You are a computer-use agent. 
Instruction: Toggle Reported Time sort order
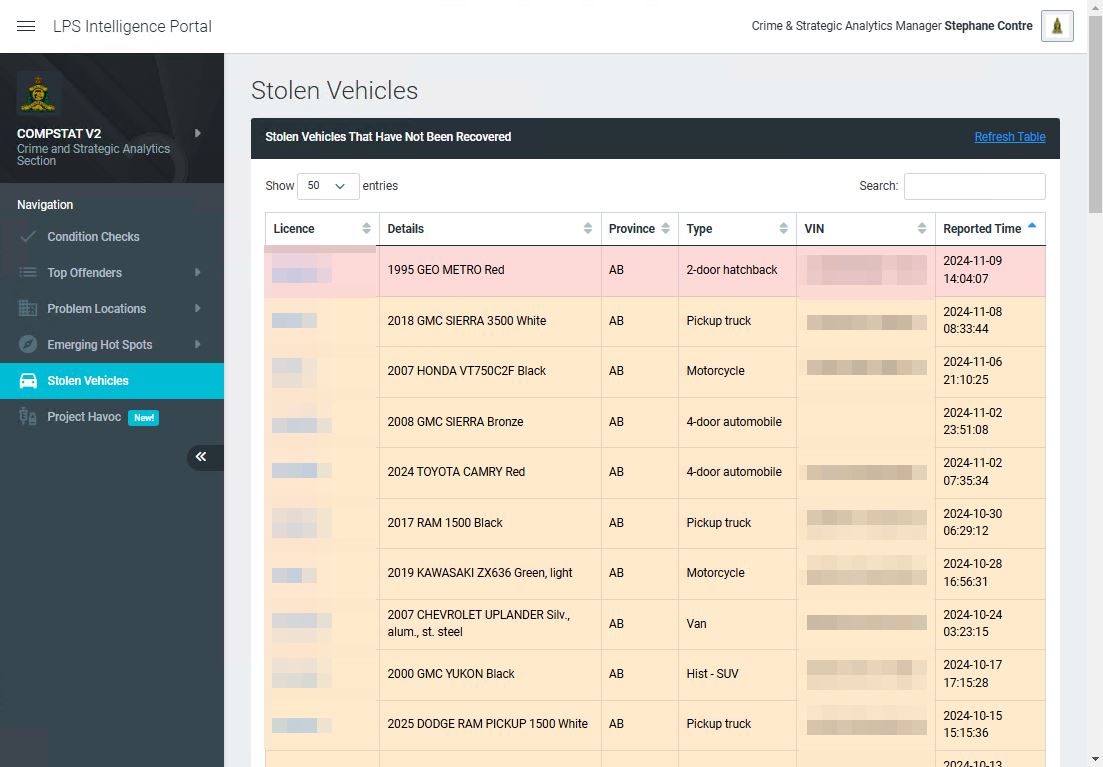(x=989, y=229)
